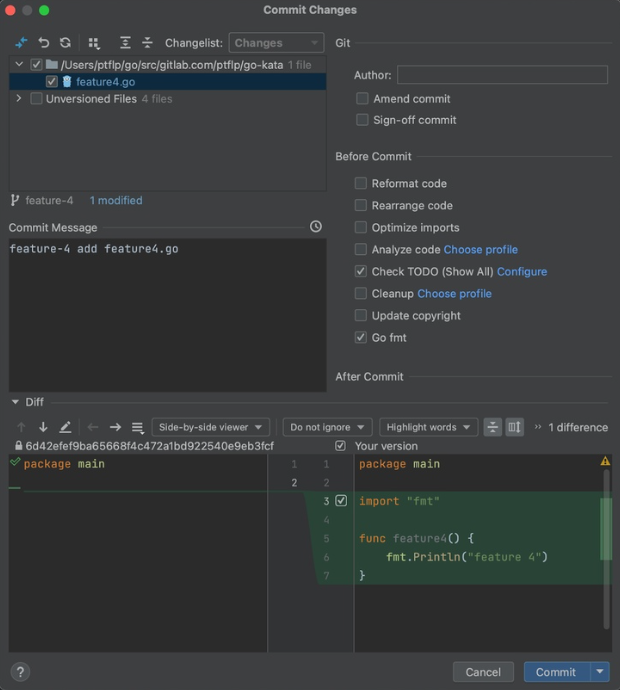Click the pencil edit source icon in diff
The image size is (620, 690).
pos(65,427)
